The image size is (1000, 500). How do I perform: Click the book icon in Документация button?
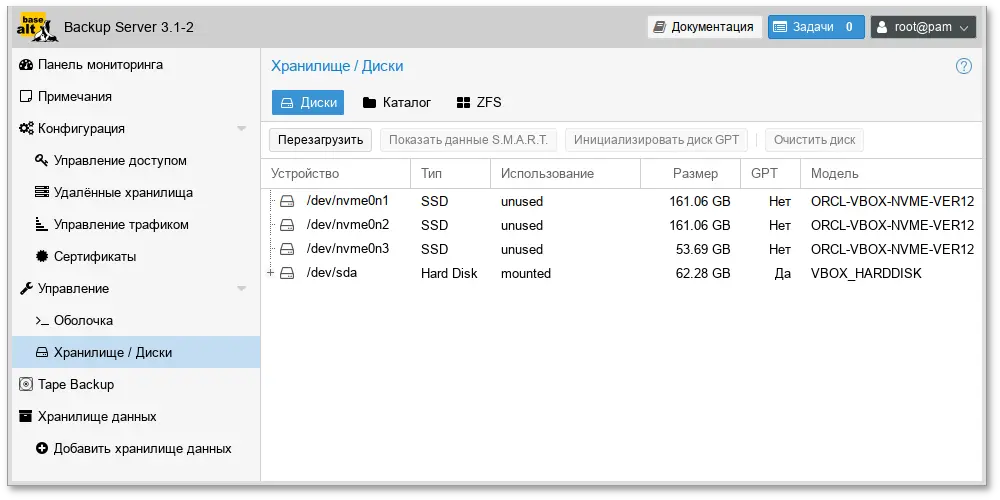[660, 27]
